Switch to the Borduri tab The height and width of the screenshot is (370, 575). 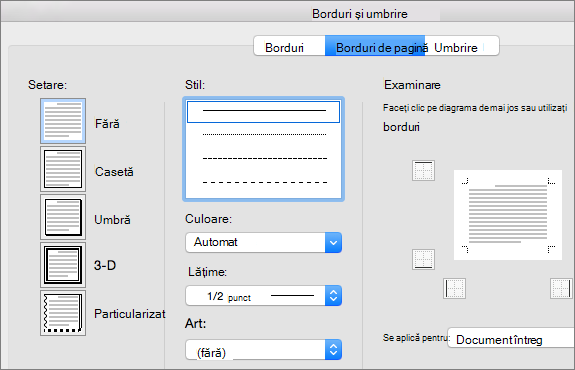[289, 46]
